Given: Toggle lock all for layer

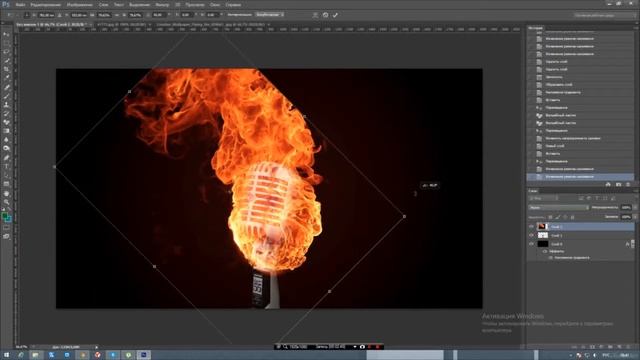Looking at the screenshot, I should 573,217.
